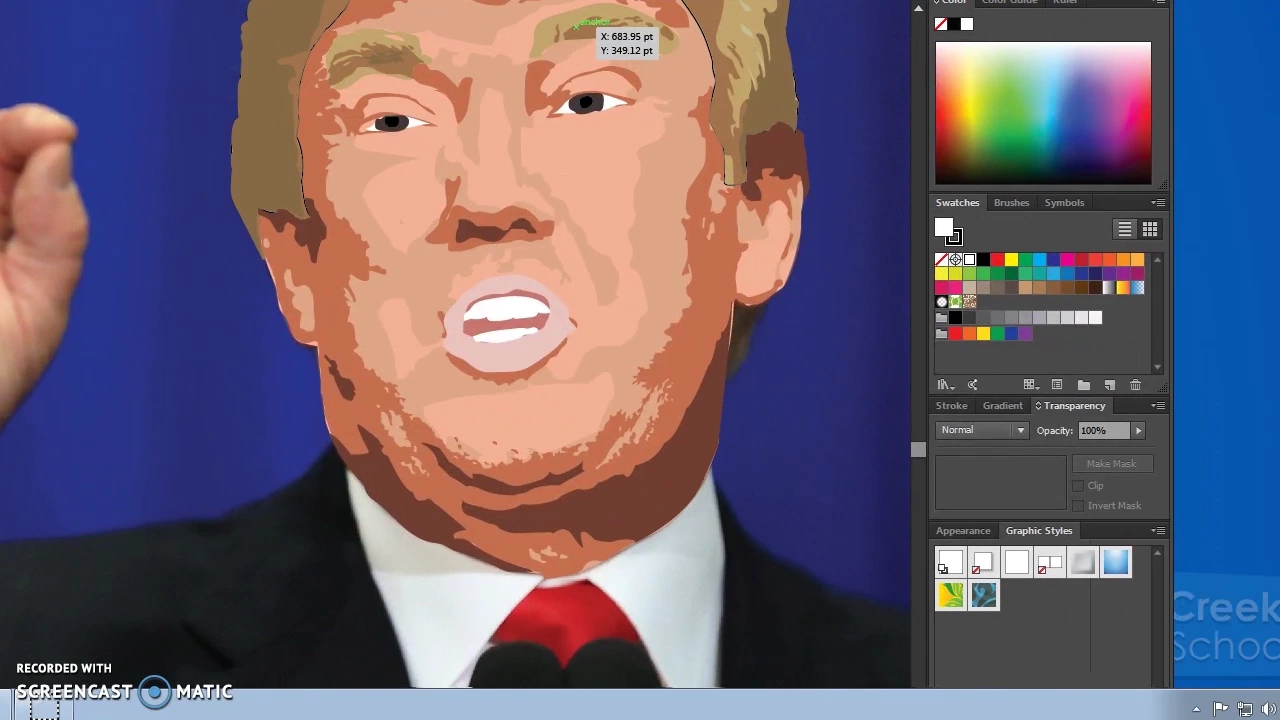Open the network icon in system tray
The image size is (1280, 720).
(x=1245, y=710)
